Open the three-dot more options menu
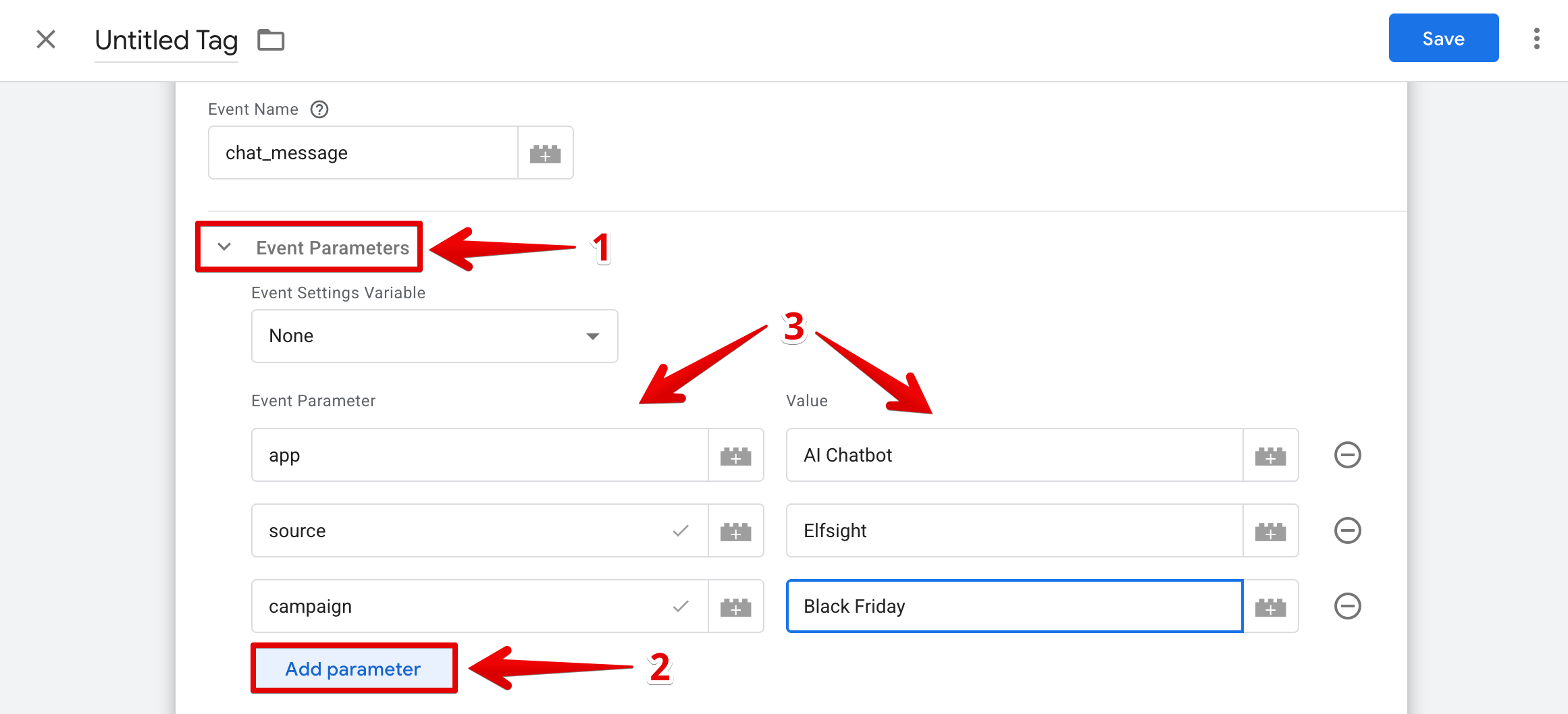Viewport: 1568px width, 714px height. coord(1536,38)
